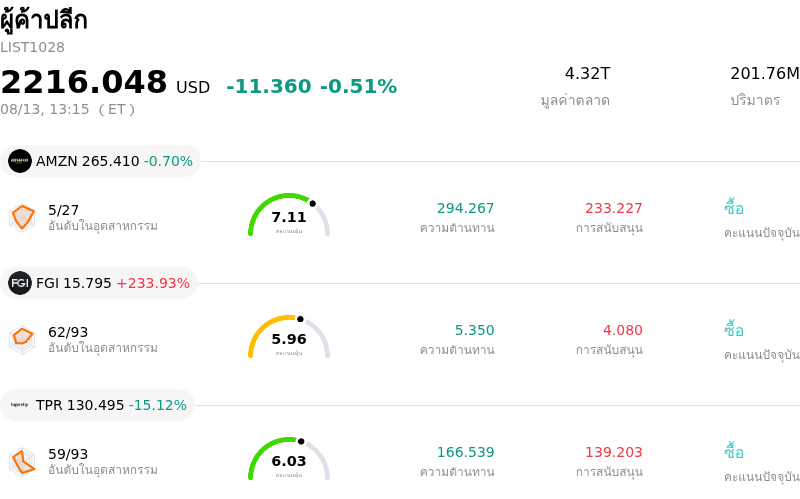The height and width of the screenshot is (499, 800).
Task: Click the AMZN 7.11 score gauge
Action: 289,215
